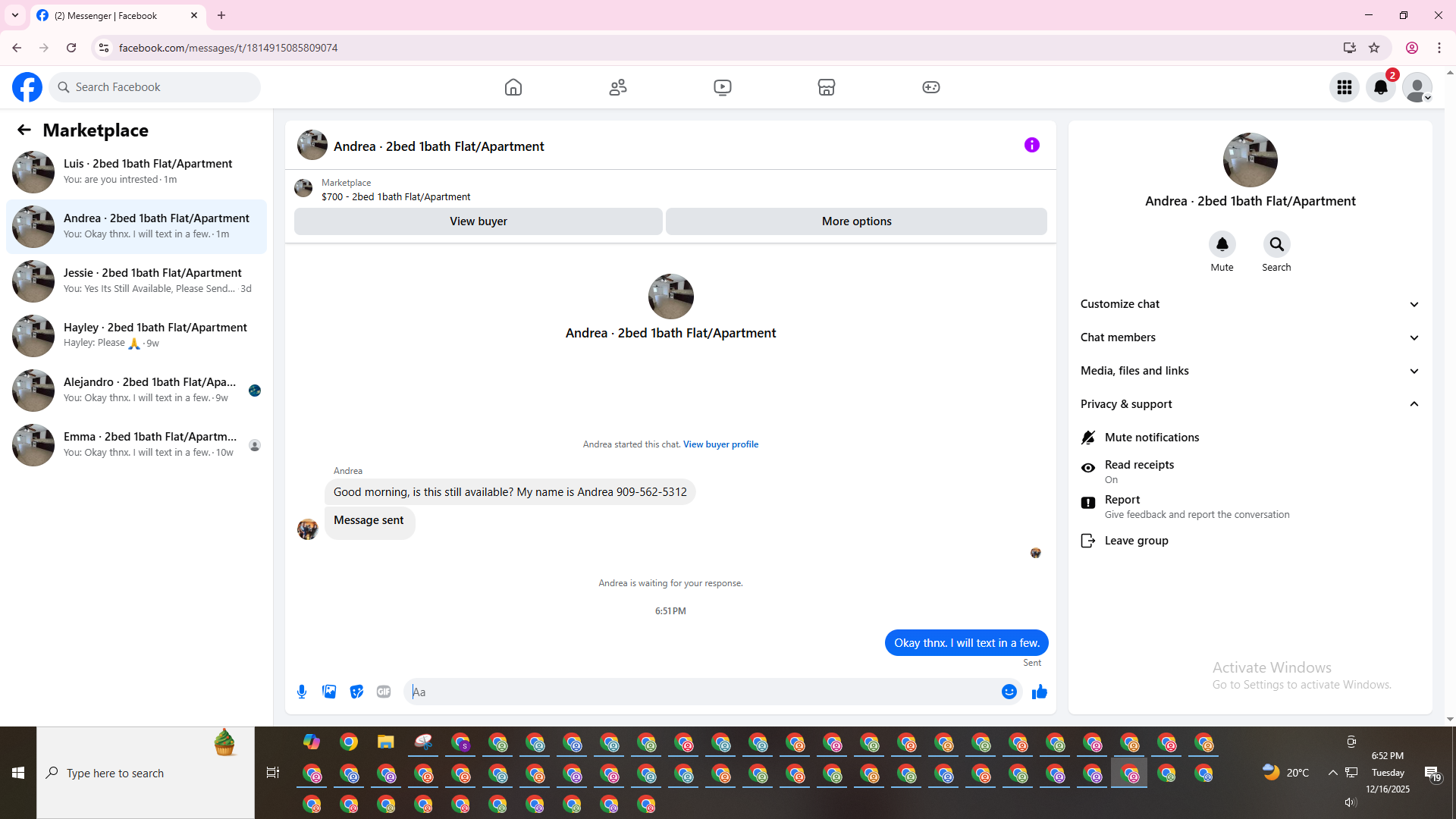
Task: Expand the Chat members section
Action: pyautogui.click(x=1250, y=337)
